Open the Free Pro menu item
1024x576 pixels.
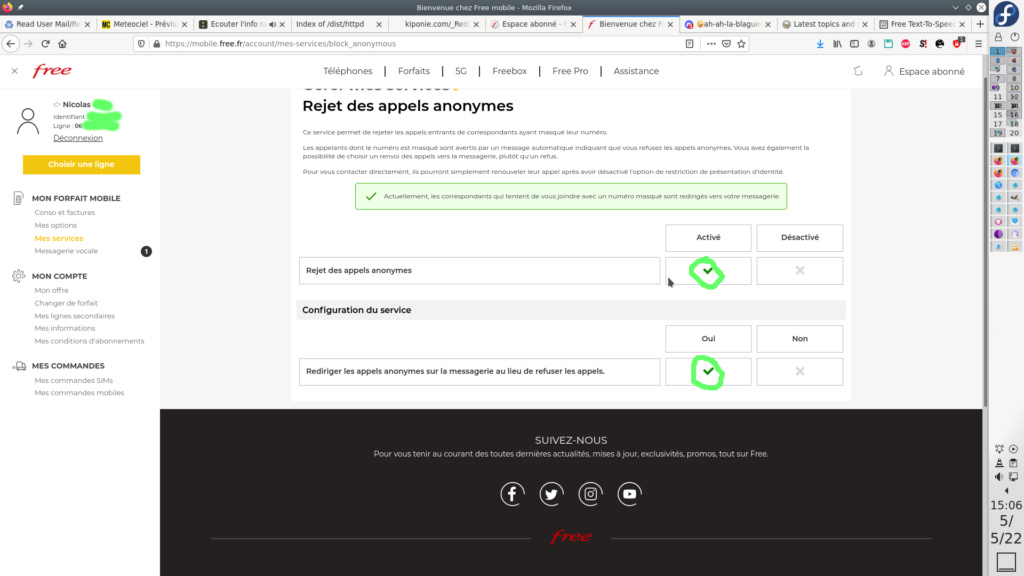(x=570, y=71)
